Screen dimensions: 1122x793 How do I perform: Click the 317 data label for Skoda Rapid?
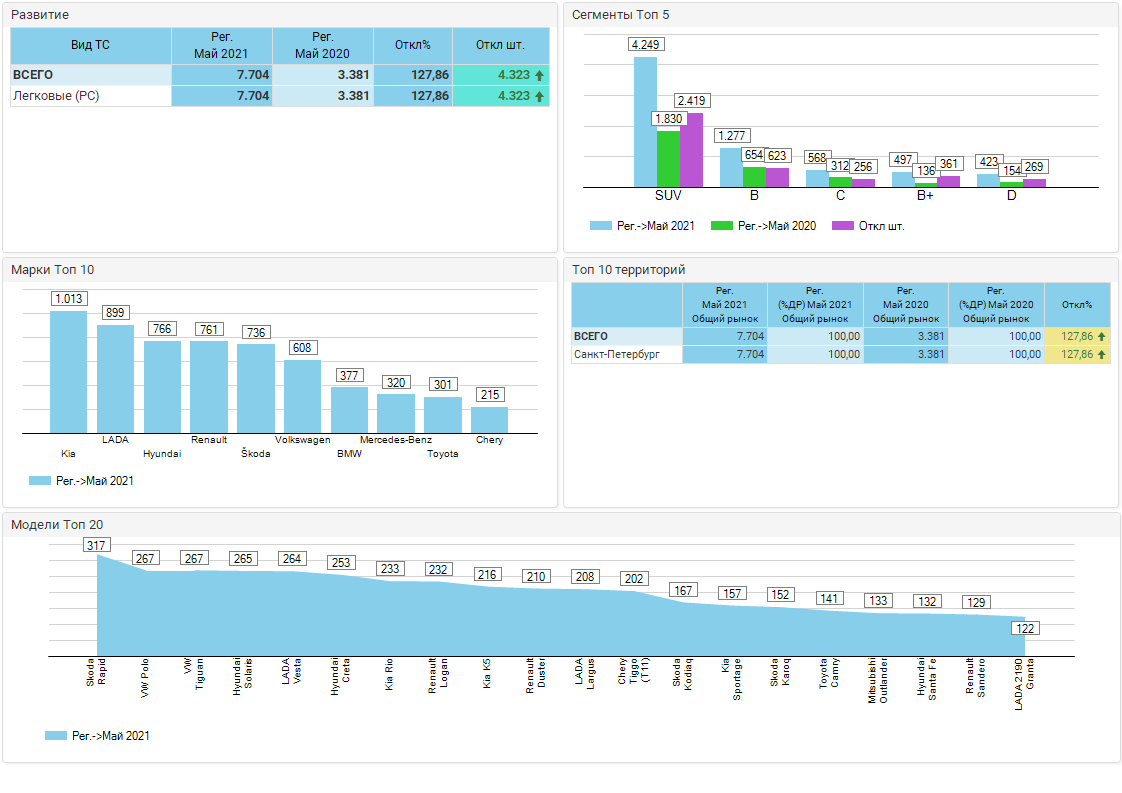(97, 545)
